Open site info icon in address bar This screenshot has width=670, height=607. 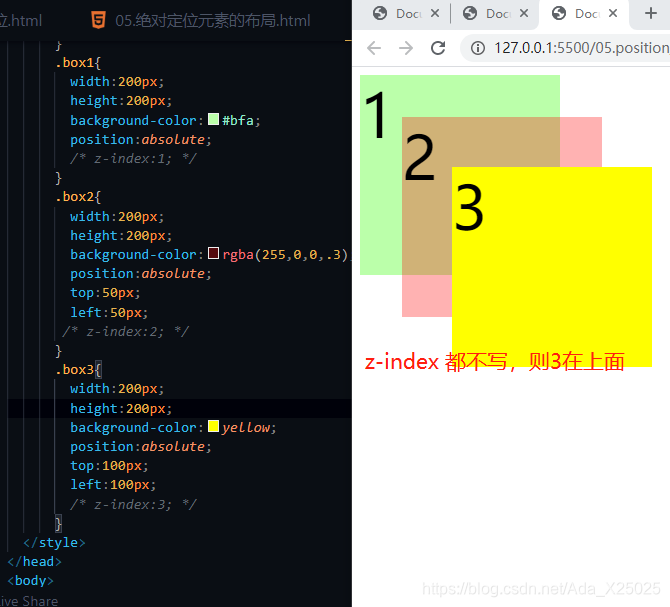(478, 48)
